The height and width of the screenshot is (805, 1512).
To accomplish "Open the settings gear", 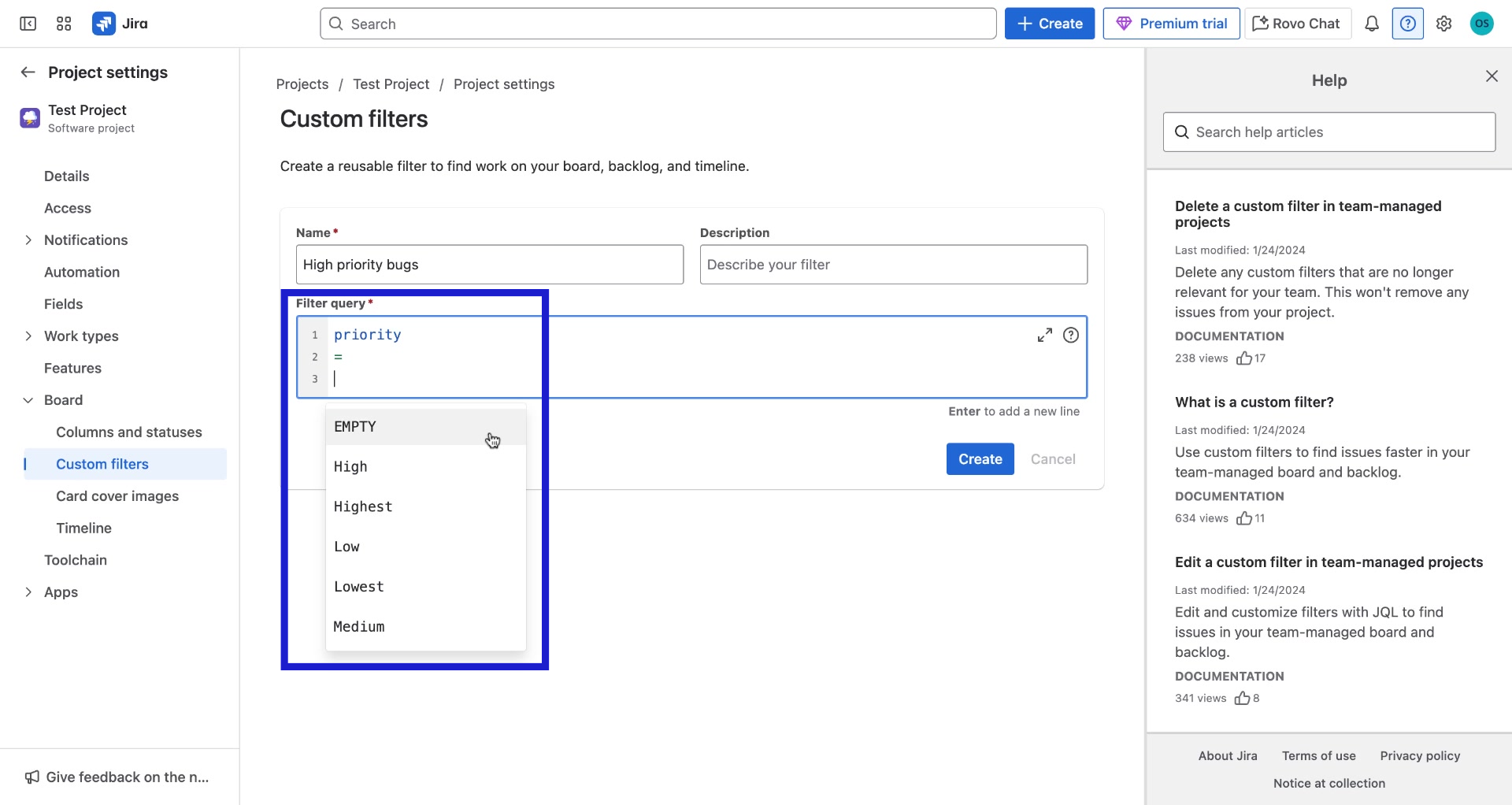I will tap(1443, 24).
